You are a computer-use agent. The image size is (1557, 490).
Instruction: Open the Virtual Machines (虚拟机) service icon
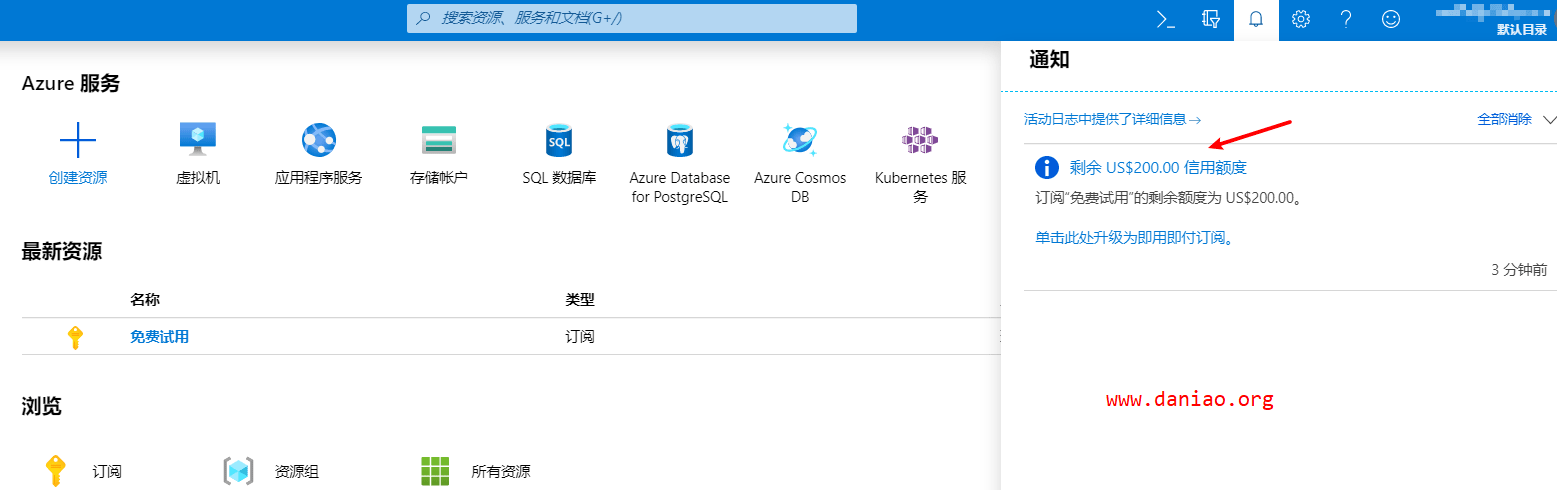[x=198, y=141]
